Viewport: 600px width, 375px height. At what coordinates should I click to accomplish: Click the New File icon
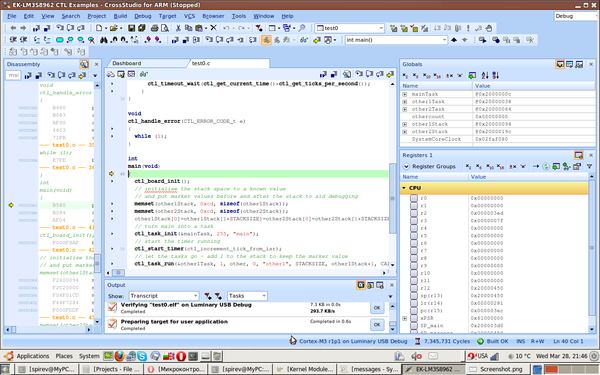pos(99,28)
